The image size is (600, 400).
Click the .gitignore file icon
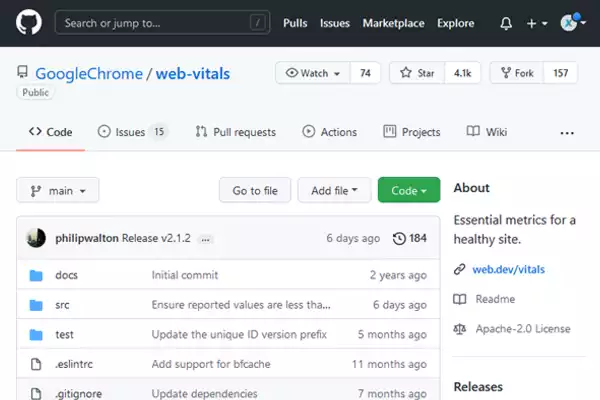click(36, 393)
